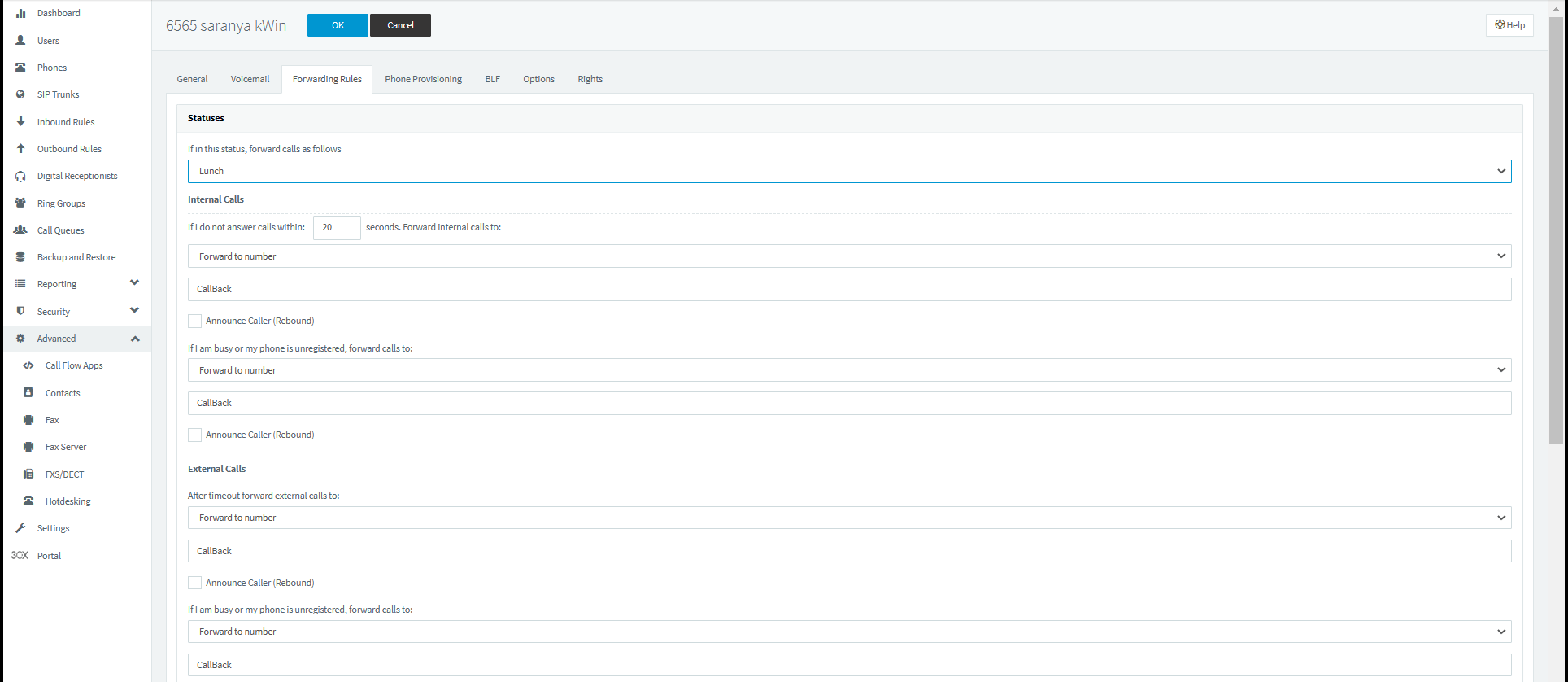This screenshot has height=682, width=1568.
Task: Click the Advanced gear icon
Action: 21,339
